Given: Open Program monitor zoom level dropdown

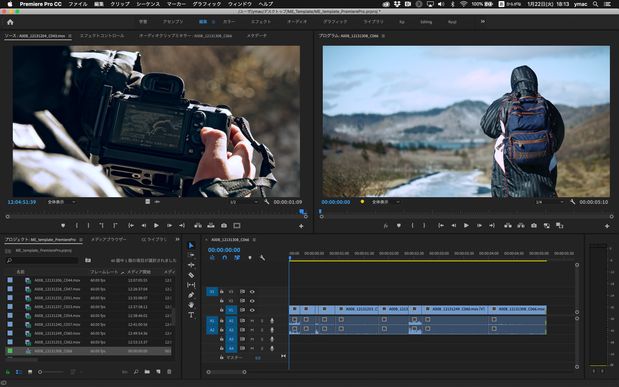Looking at the screenshot, I should click(386, 202).
